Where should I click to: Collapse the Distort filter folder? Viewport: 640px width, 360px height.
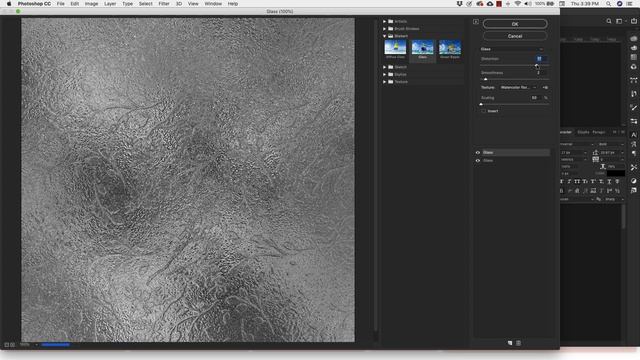pyautogui.click(x=384, y=36)
